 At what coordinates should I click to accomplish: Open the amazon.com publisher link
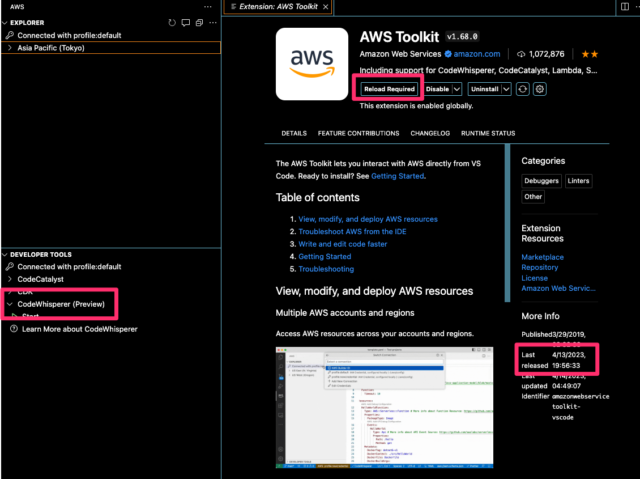click(477, 54)
